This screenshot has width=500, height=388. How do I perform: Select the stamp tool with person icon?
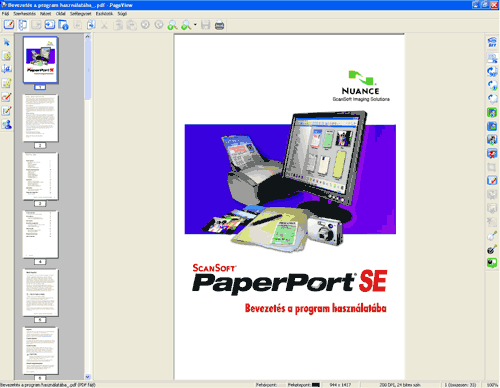(7, 124)
